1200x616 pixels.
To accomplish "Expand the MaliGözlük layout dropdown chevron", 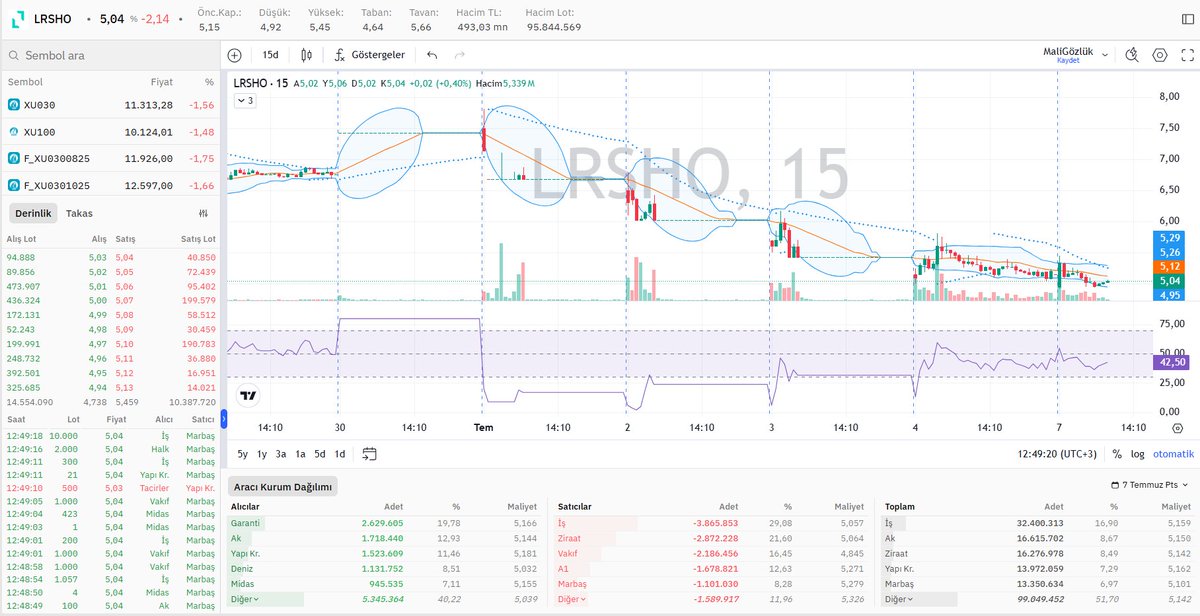I will coord(1104,55).
